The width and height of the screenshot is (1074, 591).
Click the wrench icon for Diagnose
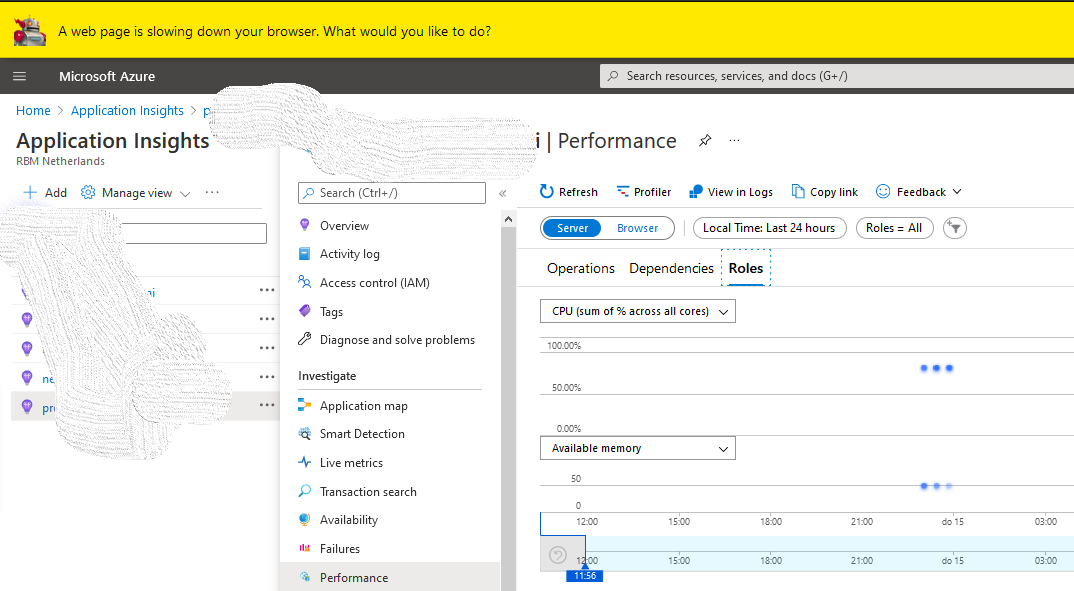pyautogui.click(x=305, y=339)
